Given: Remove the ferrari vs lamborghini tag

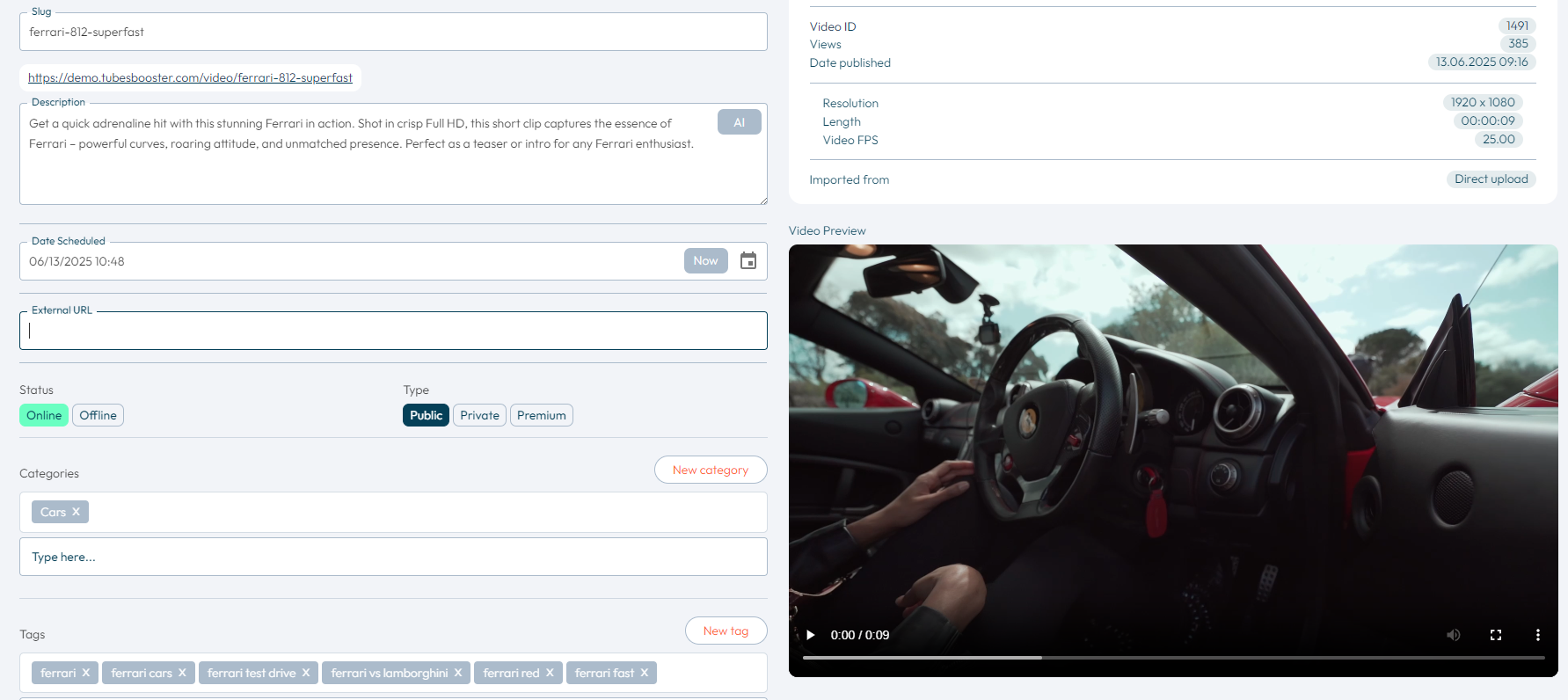Looking at the screenshot, I should 458,673.
